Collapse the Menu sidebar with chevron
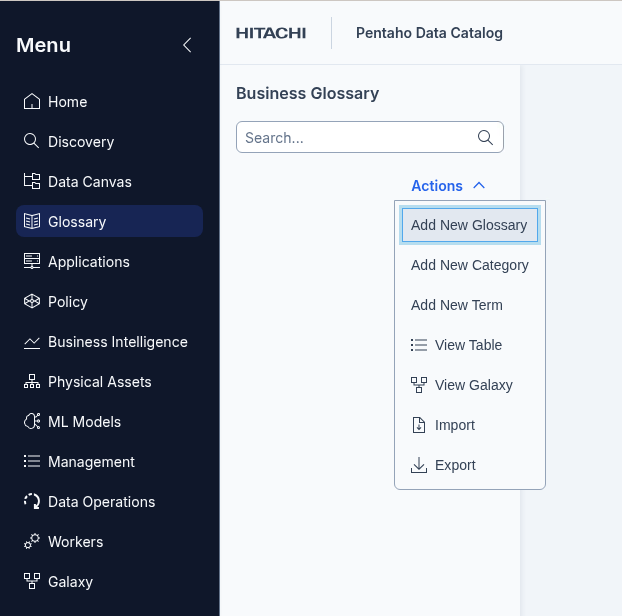Screen dimensions: 622x616 187,45
